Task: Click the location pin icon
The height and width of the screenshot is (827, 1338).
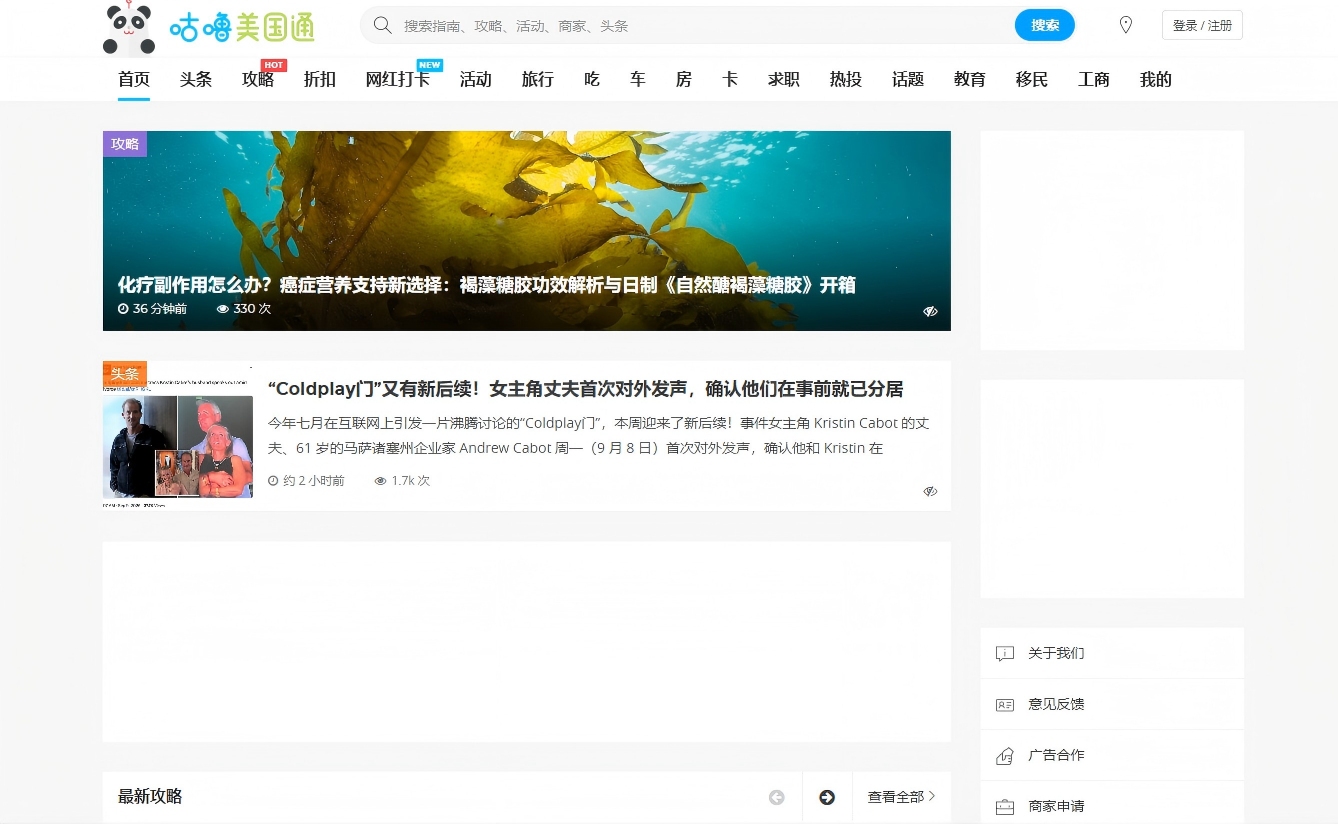Action: [1125, 25]
